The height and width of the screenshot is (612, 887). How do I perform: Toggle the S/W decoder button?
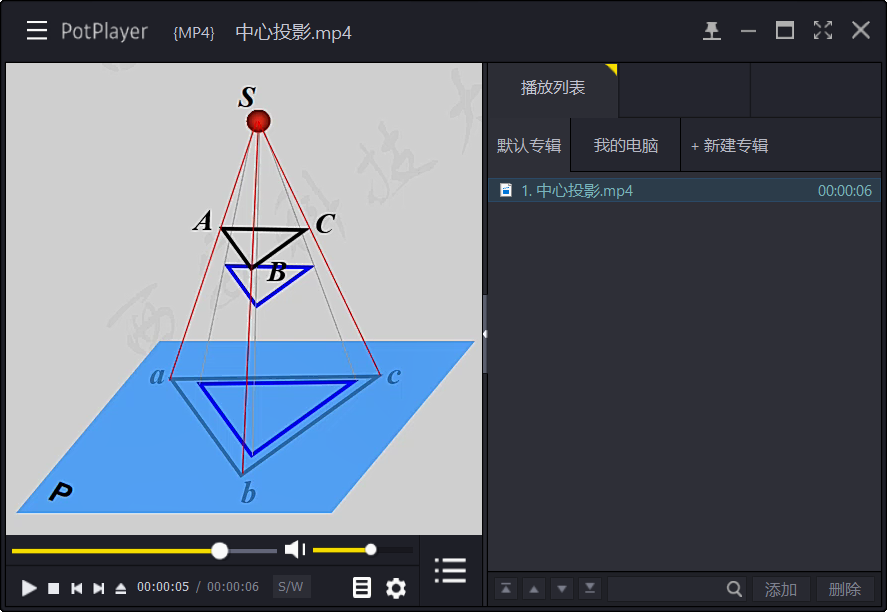coord(291,587)
